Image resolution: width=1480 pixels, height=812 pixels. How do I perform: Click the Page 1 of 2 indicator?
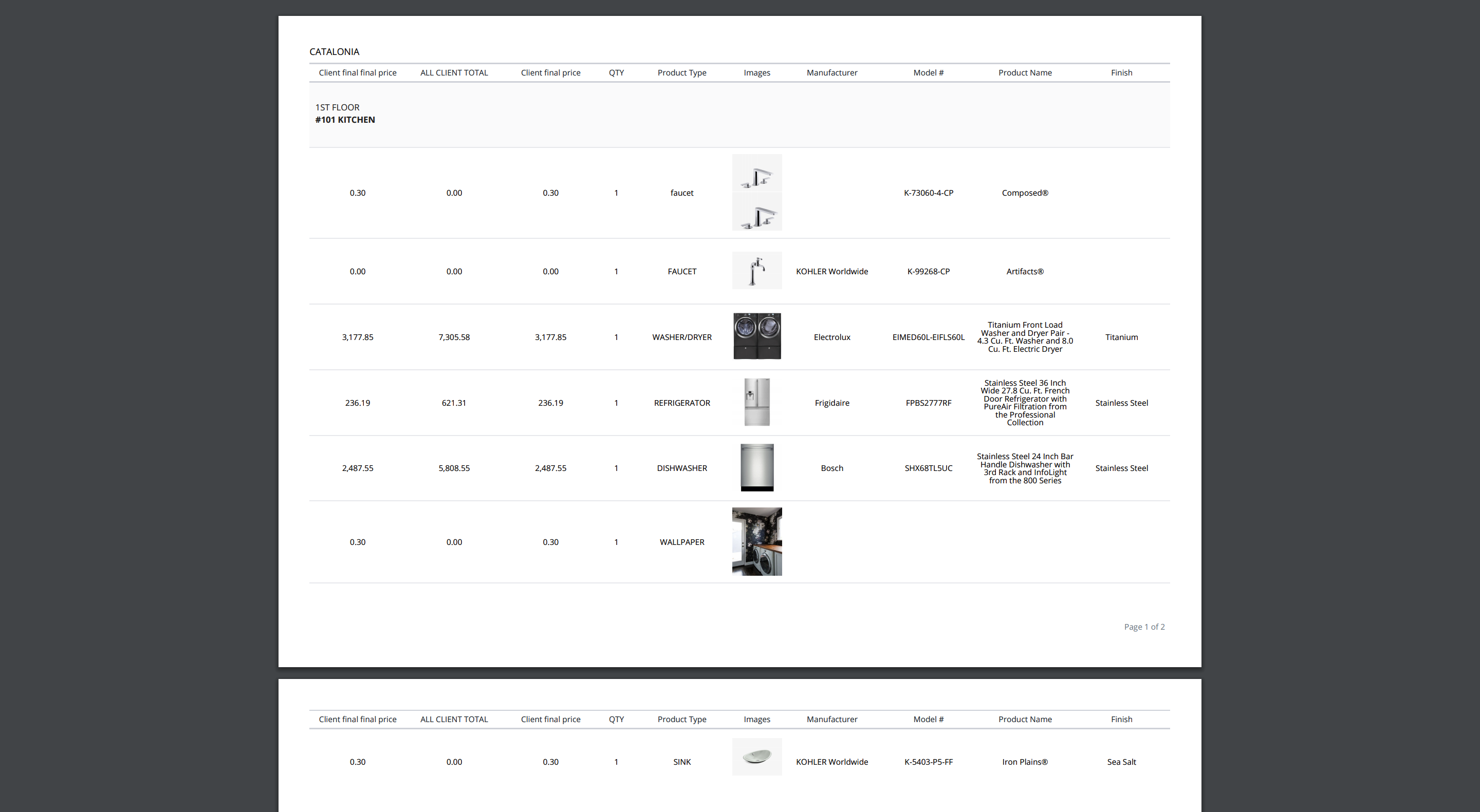1144,626
